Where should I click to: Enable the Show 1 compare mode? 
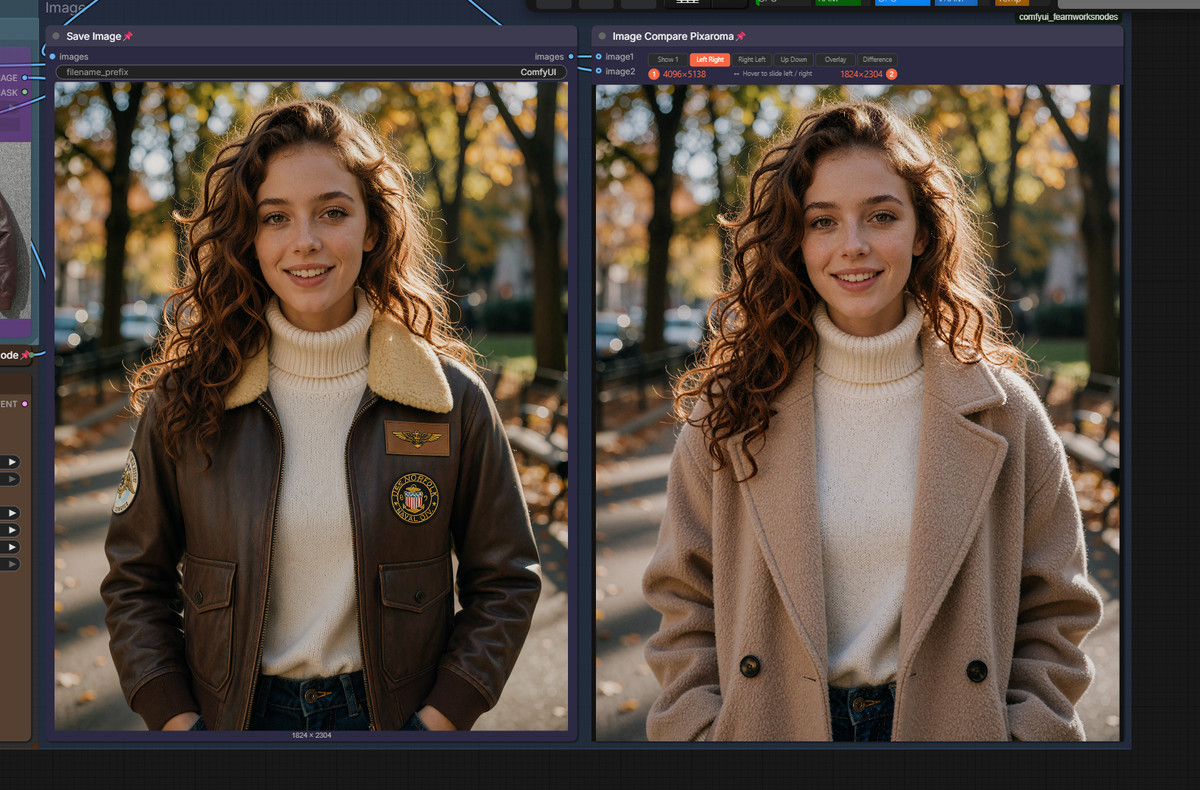tap(667, 60)
